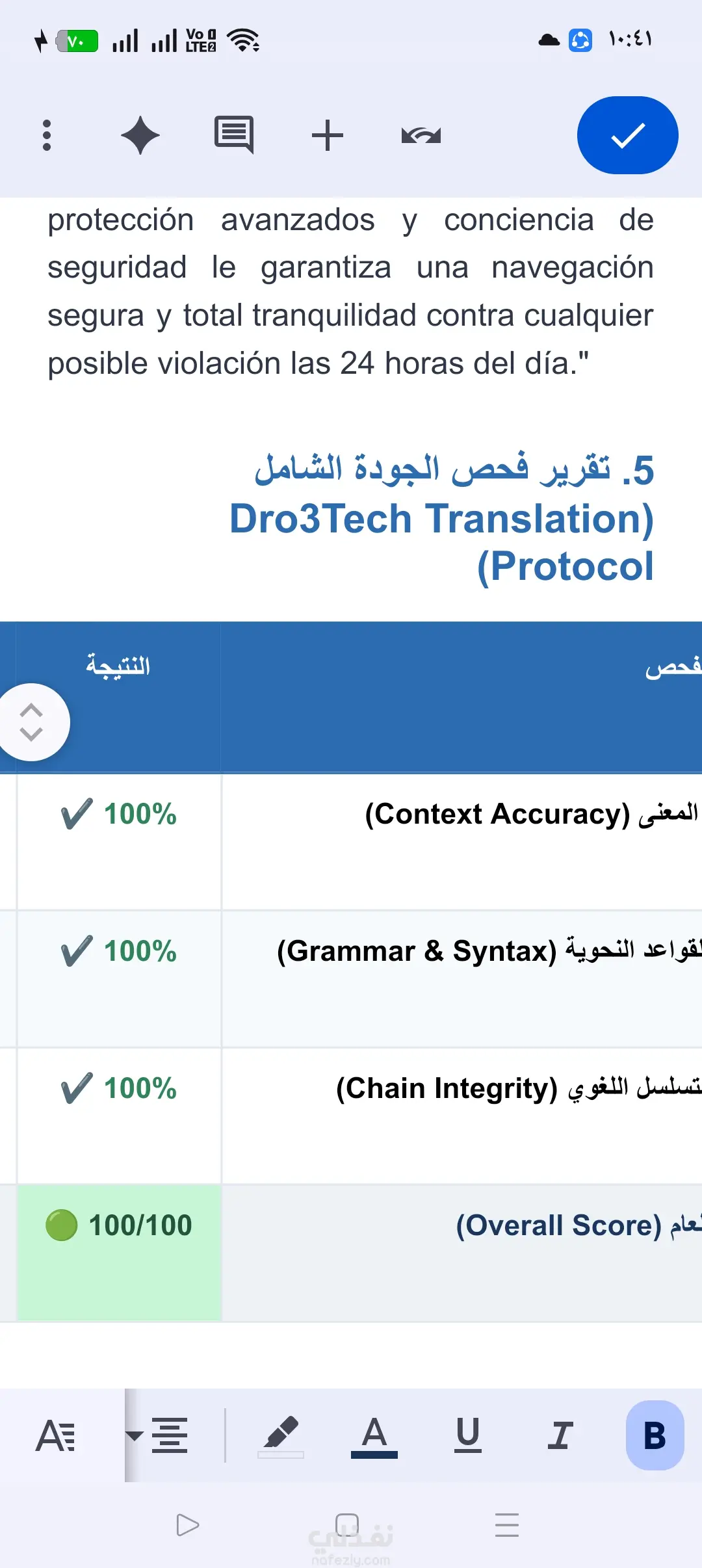
Task: Tap the Android recent apps navigation button
Action: 507,1524
